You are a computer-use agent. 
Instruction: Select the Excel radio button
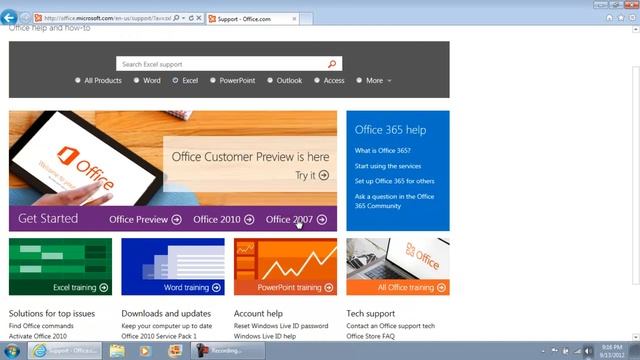coord(175,80)
